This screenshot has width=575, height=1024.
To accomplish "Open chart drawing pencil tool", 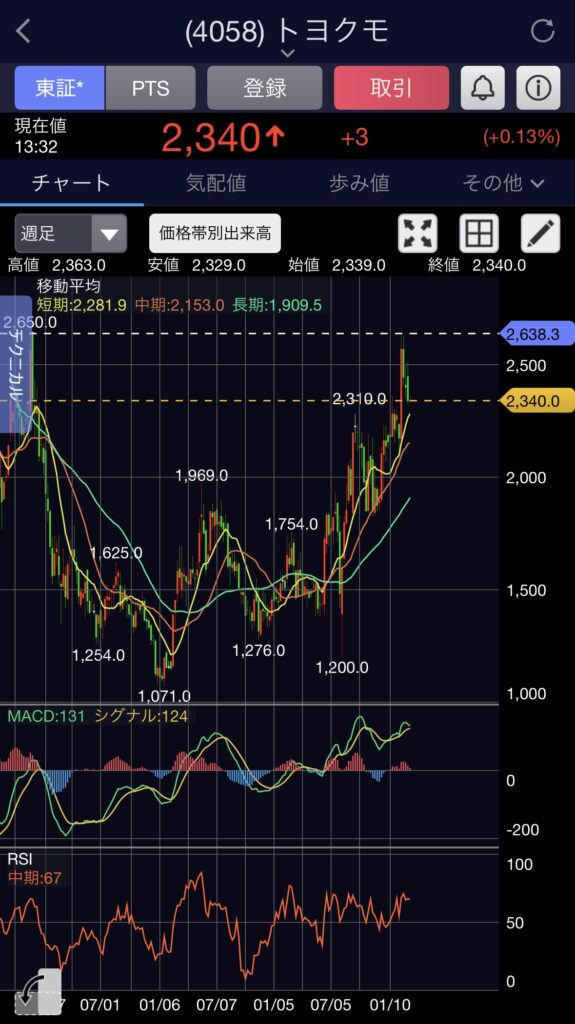I will (x=540, y=233).
